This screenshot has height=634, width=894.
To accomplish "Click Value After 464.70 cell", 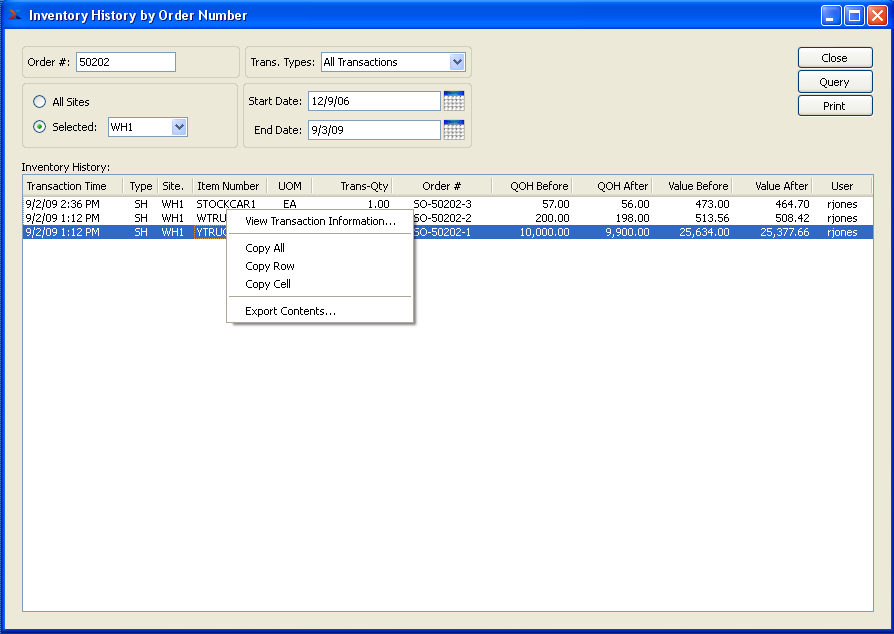I will coord(792,204).
